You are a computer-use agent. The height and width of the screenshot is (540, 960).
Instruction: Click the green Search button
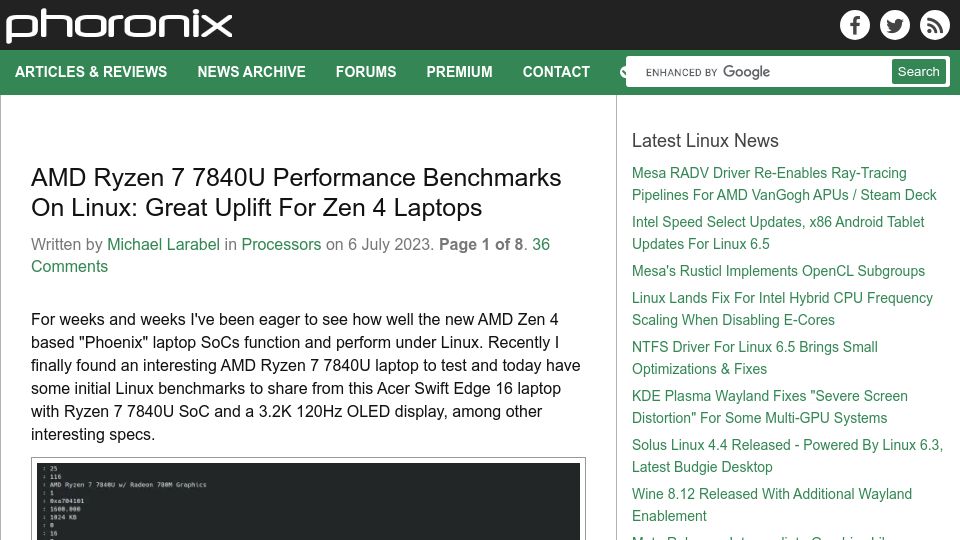(918, 72)
